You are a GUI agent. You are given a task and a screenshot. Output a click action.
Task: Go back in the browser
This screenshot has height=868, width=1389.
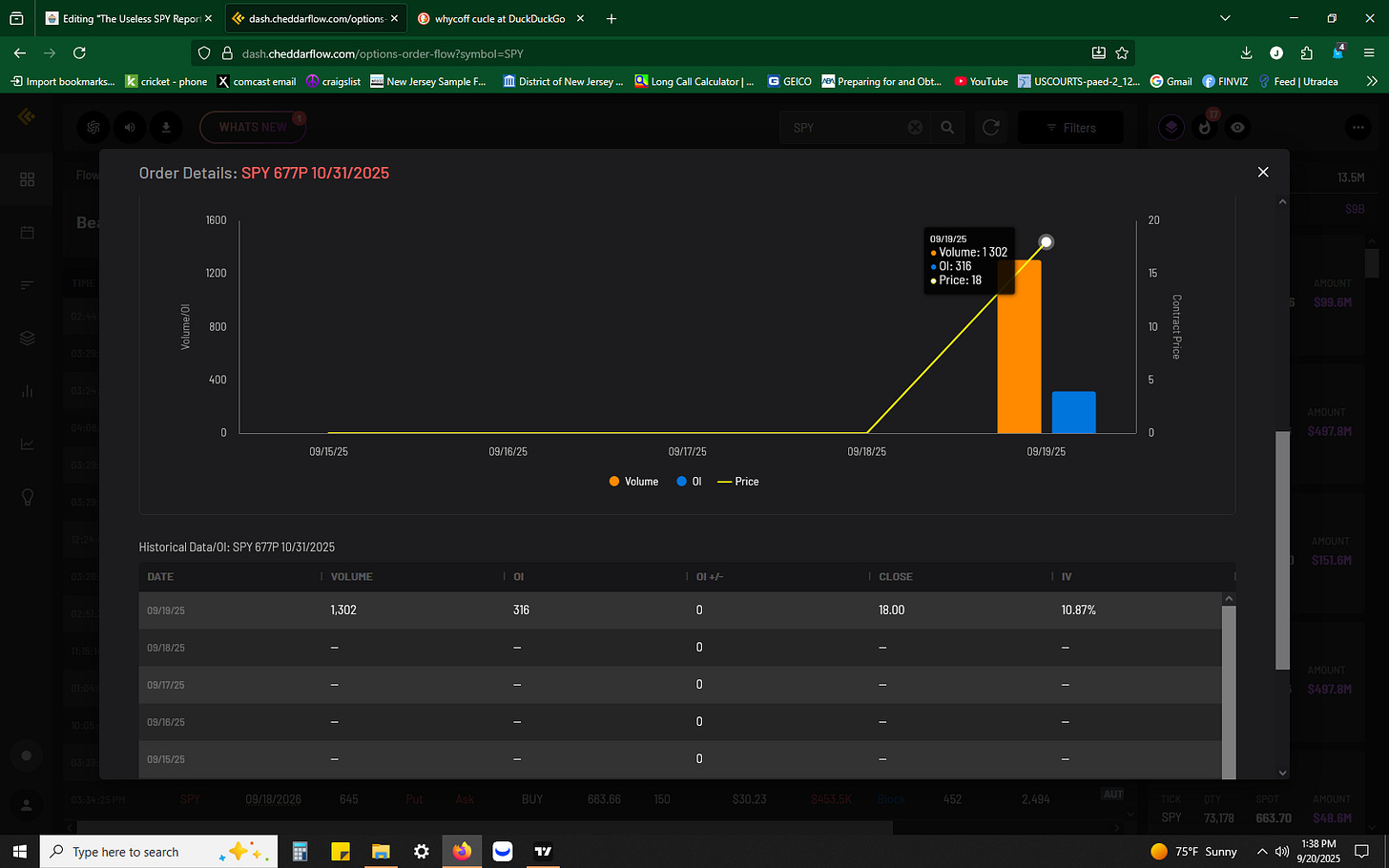click(20, 53)
